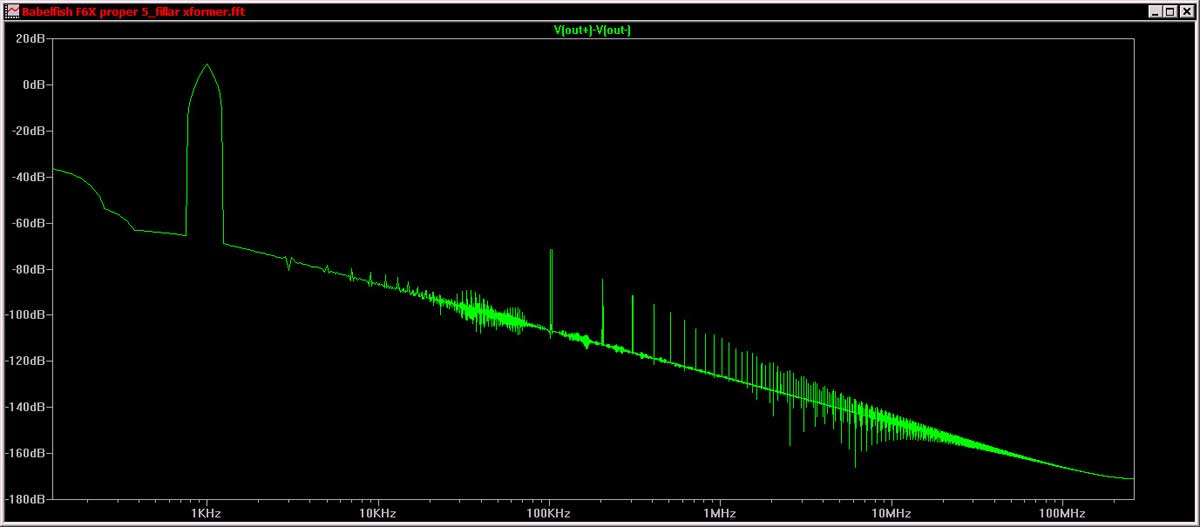
Task: Click the 20dB vertical axis label
Action: 32,39
